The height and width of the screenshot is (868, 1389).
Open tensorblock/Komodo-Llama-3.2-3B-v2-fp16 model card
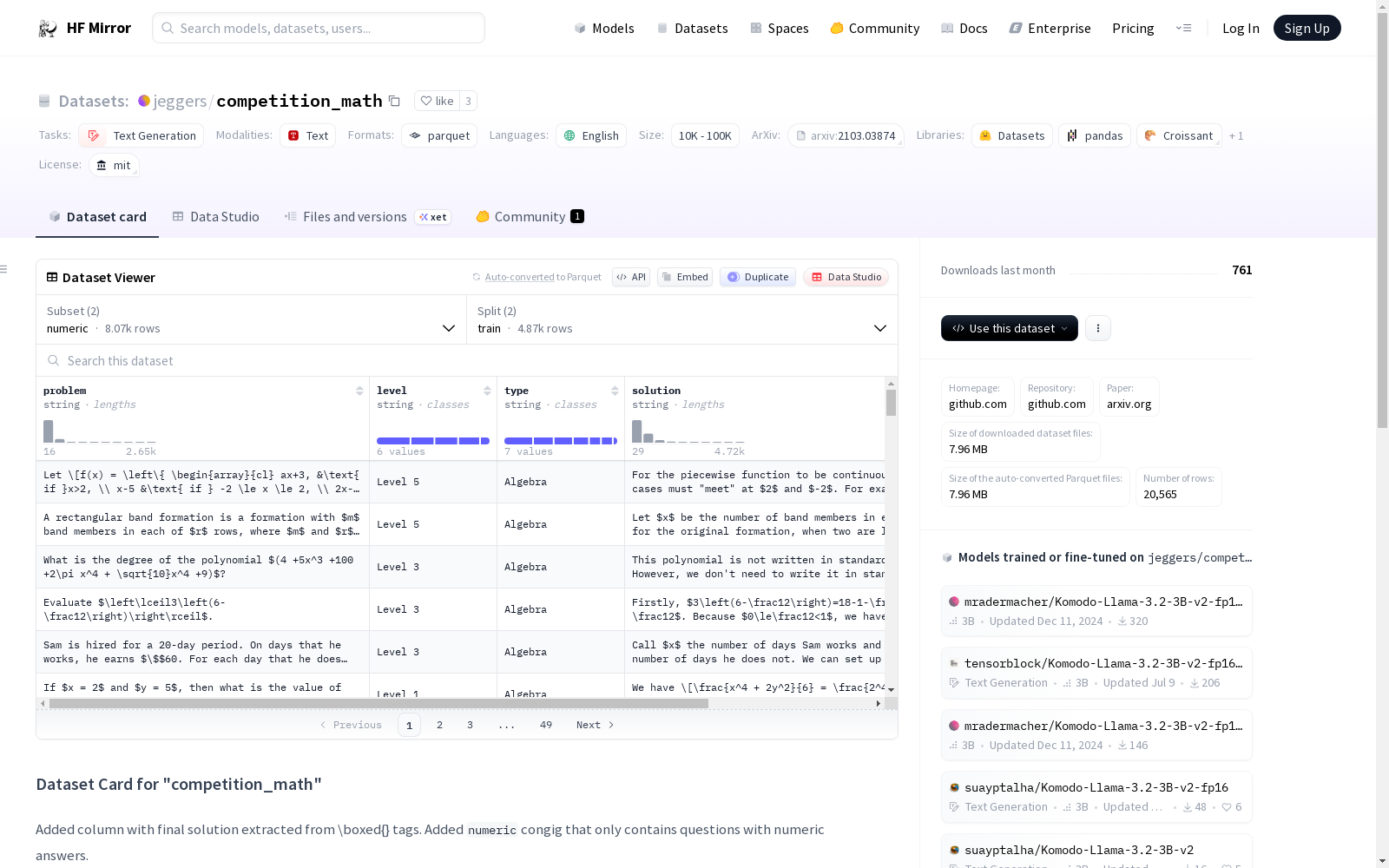[1096, 673]
